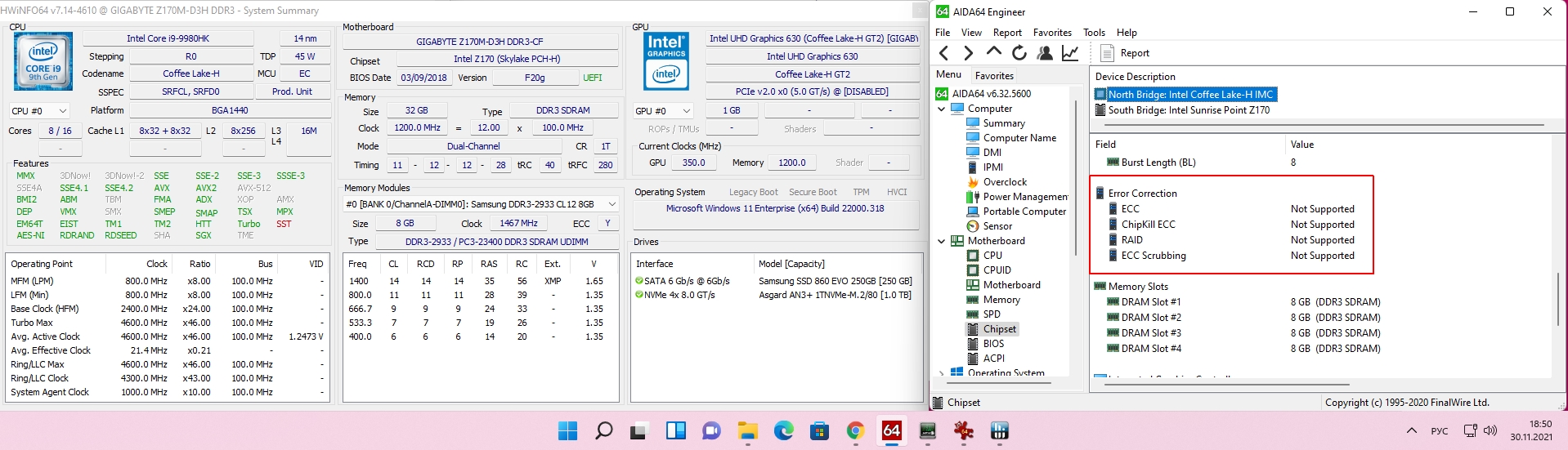
Task: Open the Sensor page
Action: [989, 226]
